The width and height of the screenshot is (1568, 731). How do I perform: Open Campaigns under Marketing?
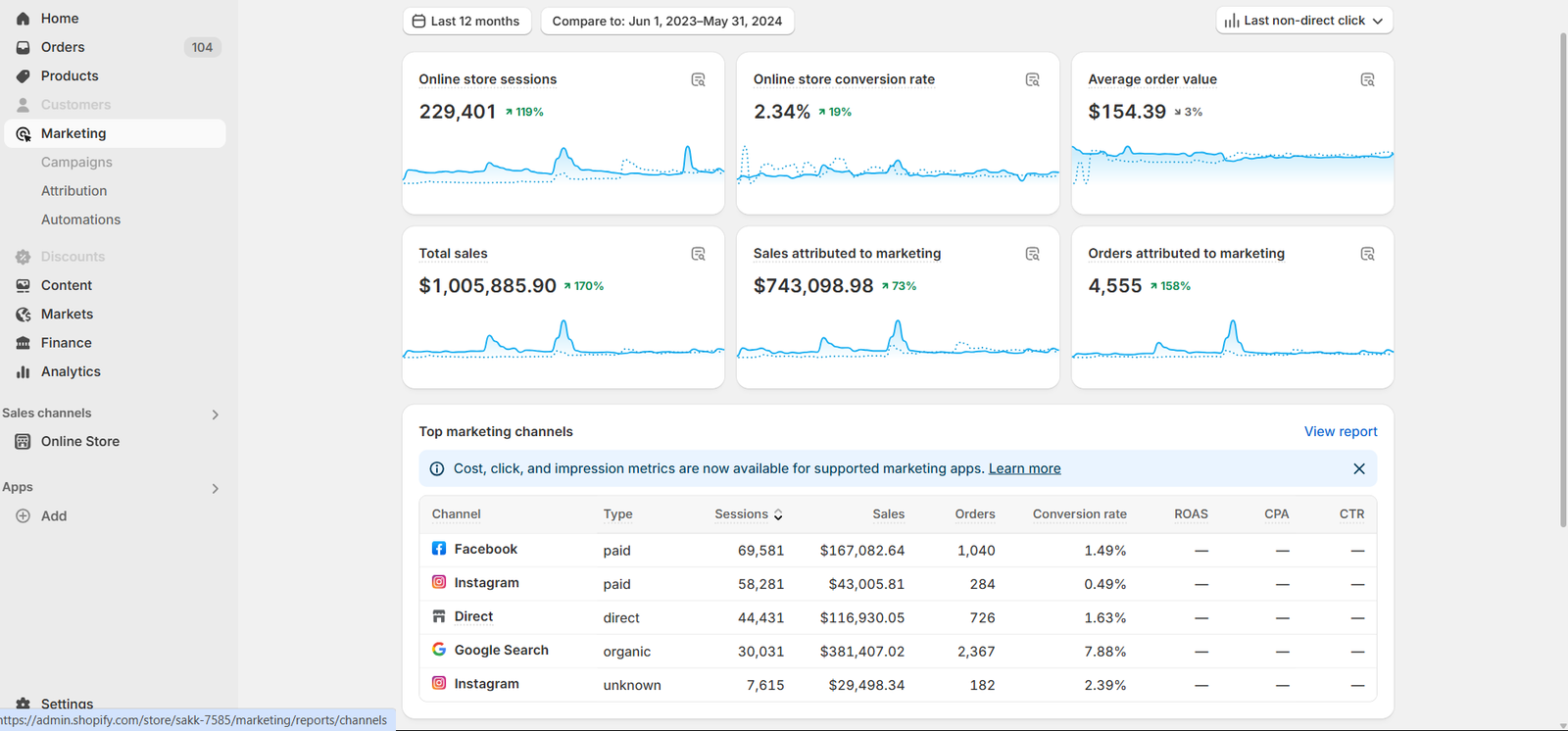pyautogui.click(x=76, y=162)
